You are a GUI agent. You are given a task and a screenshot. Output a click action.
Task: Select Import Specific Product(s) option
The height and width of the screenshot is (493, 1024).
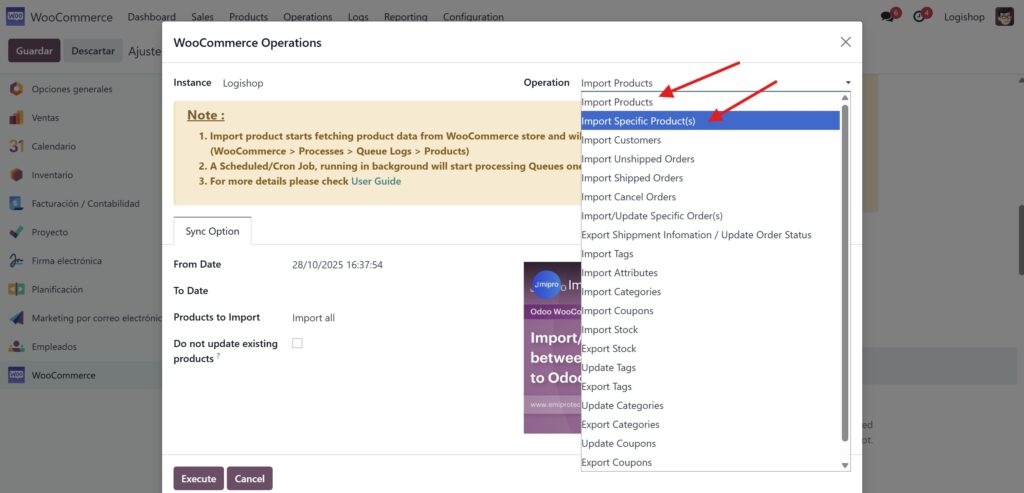[x=710, y=121]
